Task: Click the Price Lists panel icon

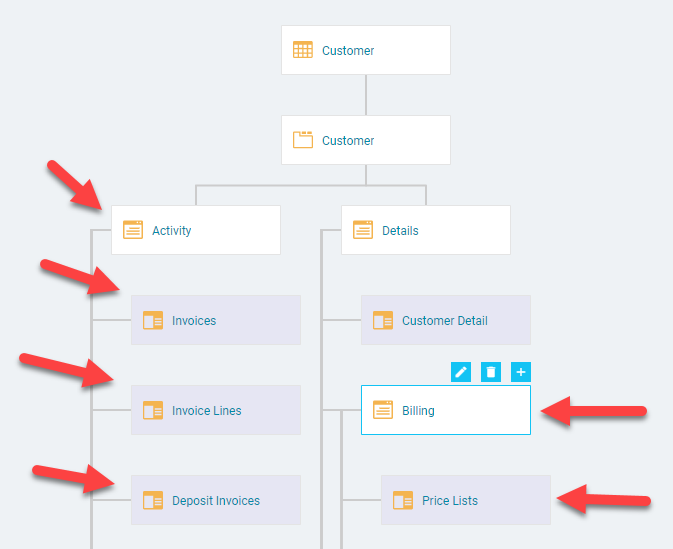Action: click(403, 500)
